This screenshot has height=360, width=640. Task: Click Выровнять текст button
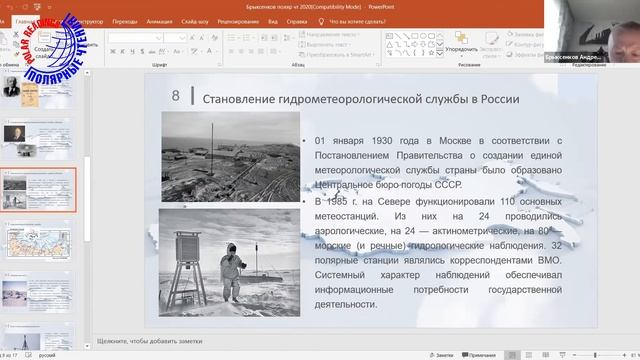coord(325,44)
